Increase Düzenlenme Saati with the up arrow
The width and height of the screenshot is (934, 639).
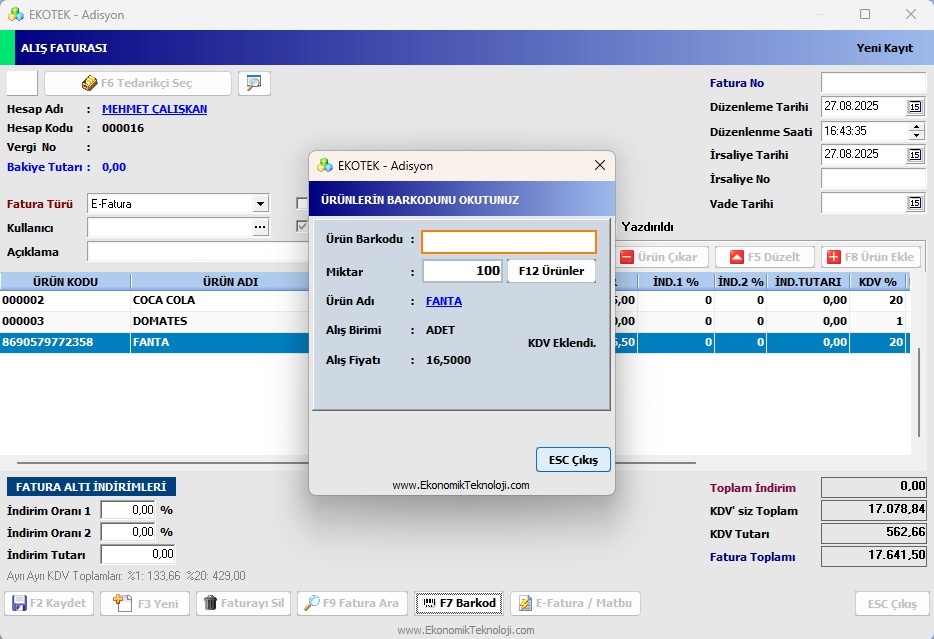[917, 126]
